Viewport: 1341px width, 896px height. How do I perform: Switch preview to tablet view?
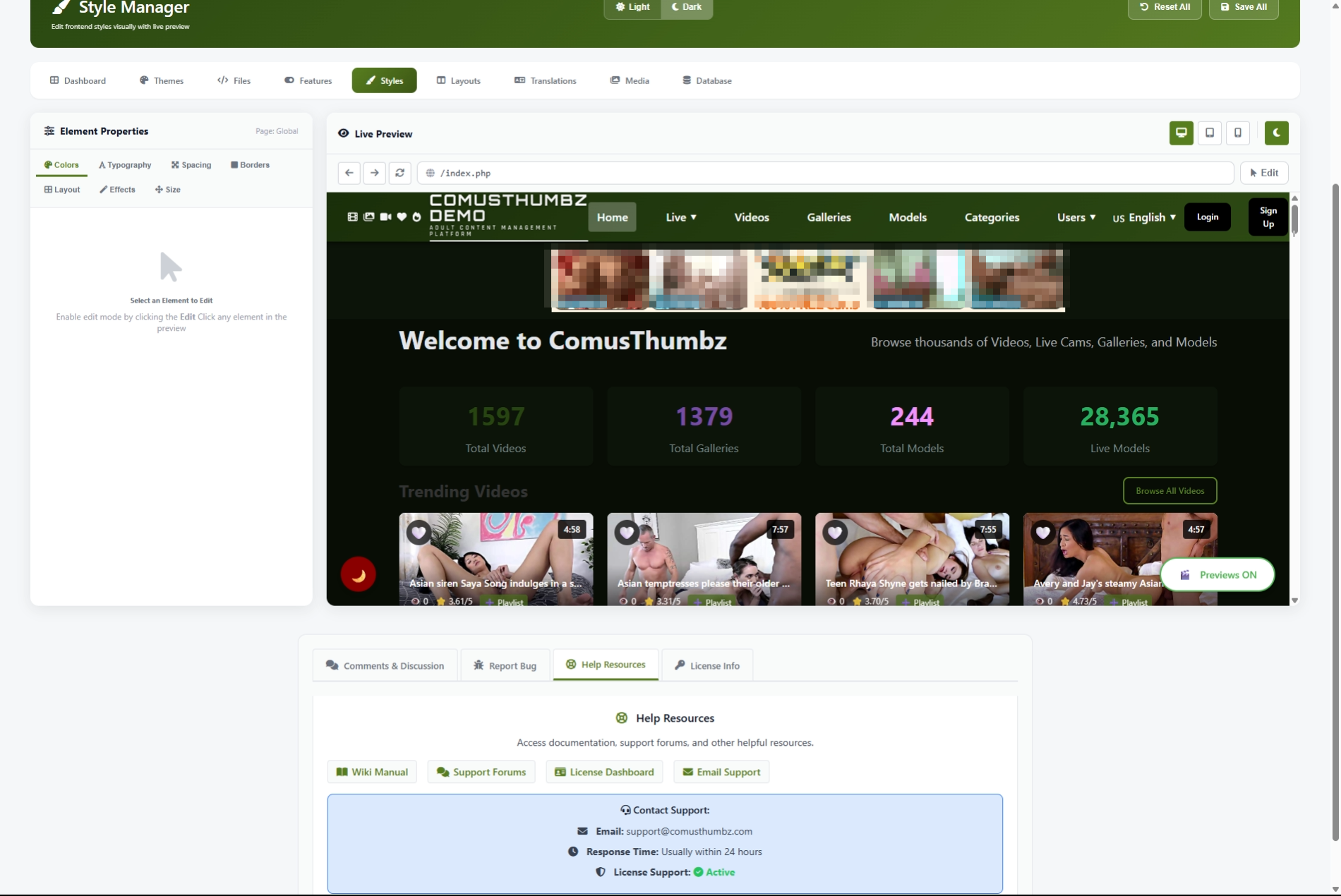[1209, 133]
